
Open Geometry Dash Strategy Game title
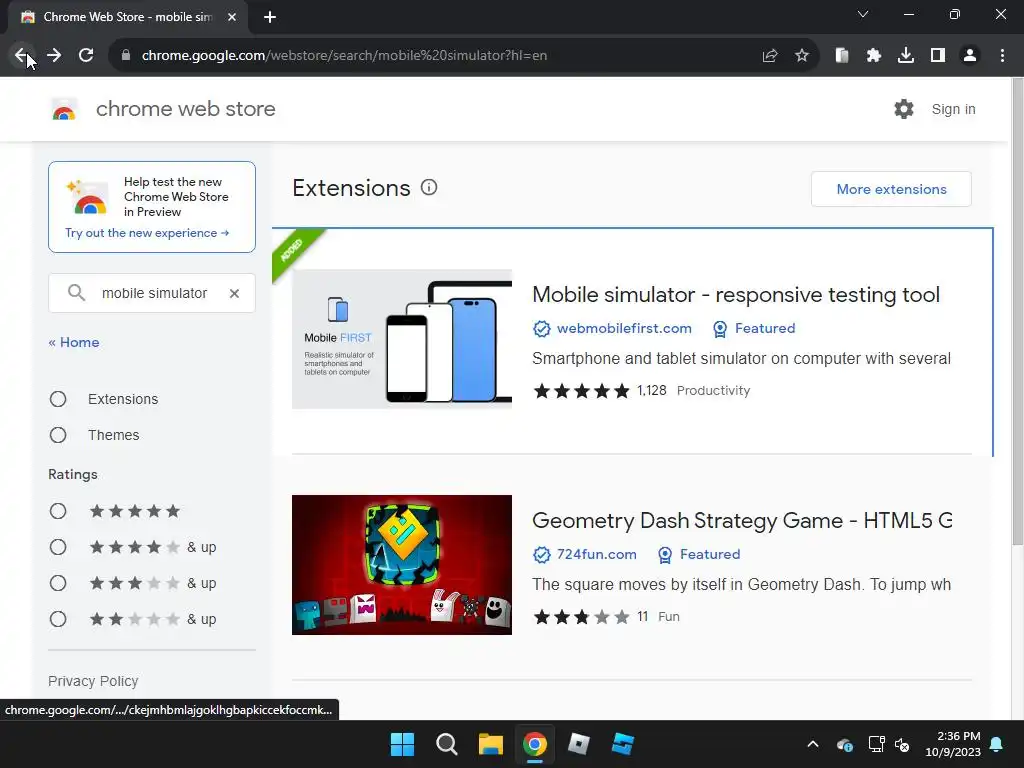(x=742, y=520)
